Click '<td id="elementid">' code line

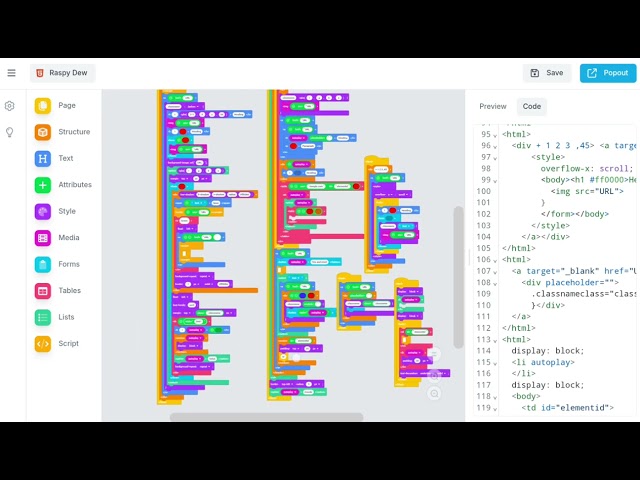point(567,408)
